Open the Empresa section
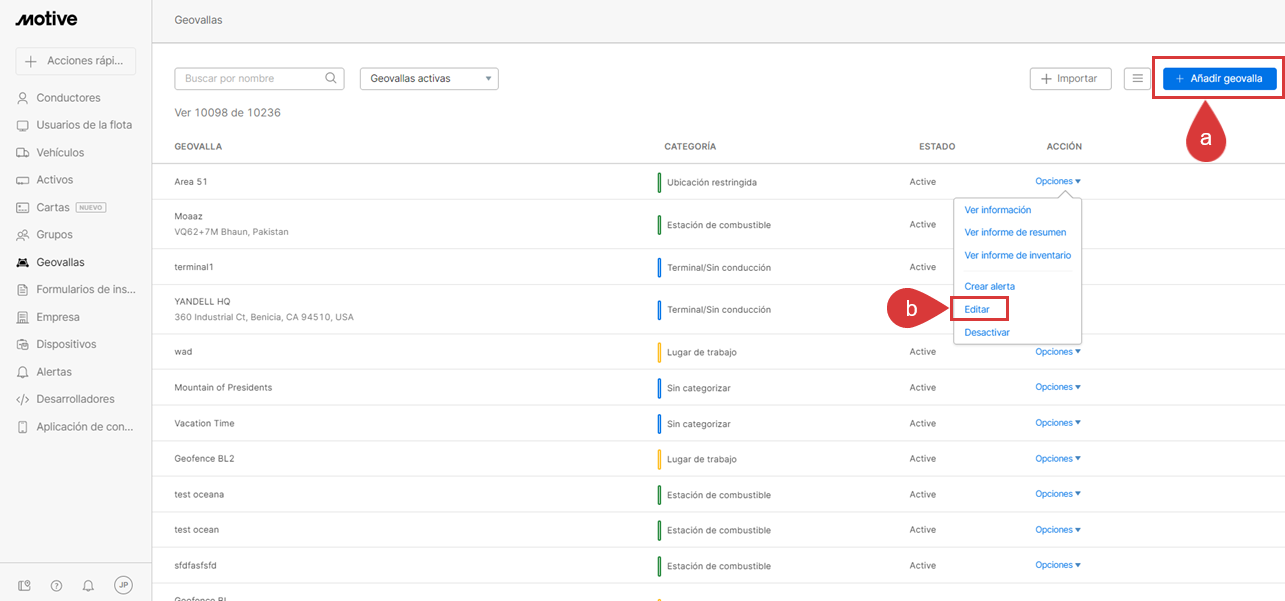The width and height of the screenshot is (1285, 601). point(58,317)
